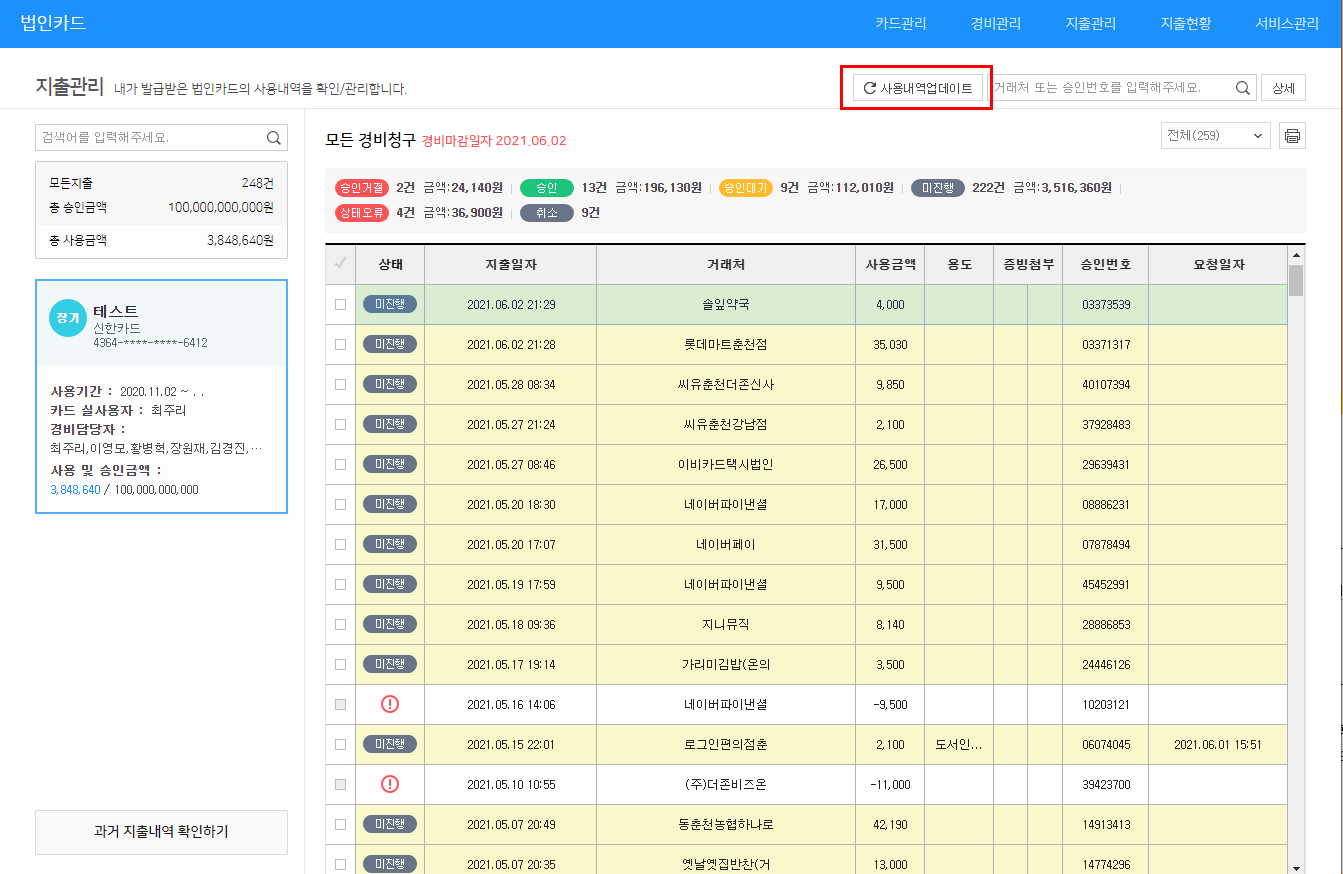Toggle the select-all checkbox in table header
The image size is (1343, 874).
pyautogui.click(x=340, y=264)
